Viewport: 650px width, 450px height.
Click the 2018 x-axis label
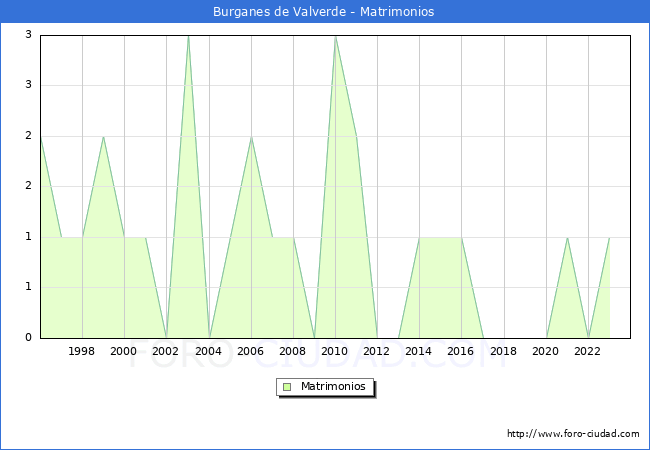coord(503,351)
